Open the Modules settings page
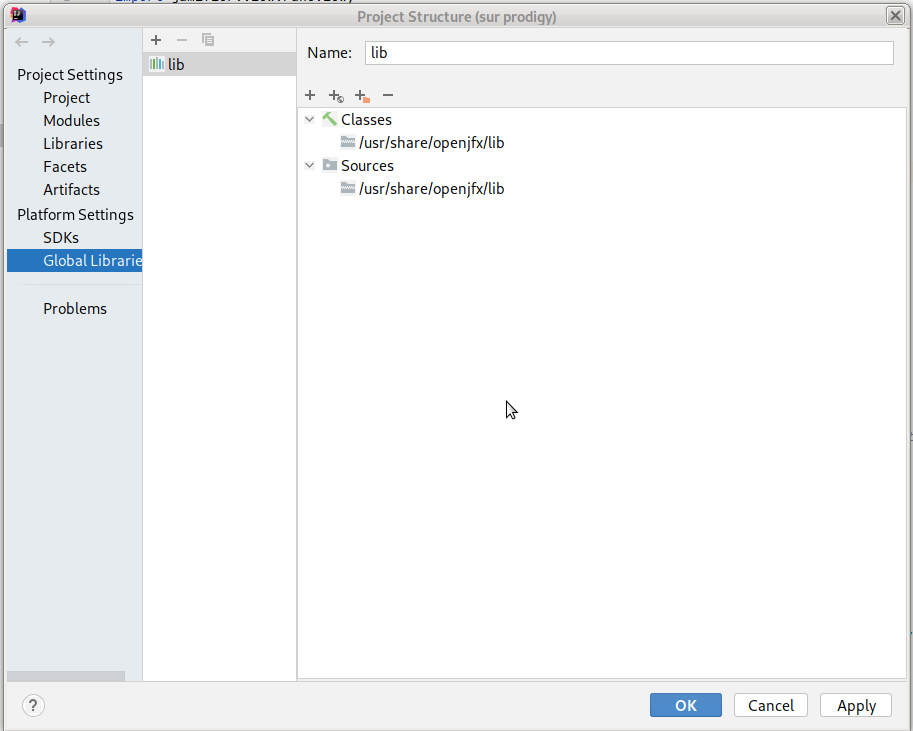The image size is (913, 731). click(x=71, y=120)
